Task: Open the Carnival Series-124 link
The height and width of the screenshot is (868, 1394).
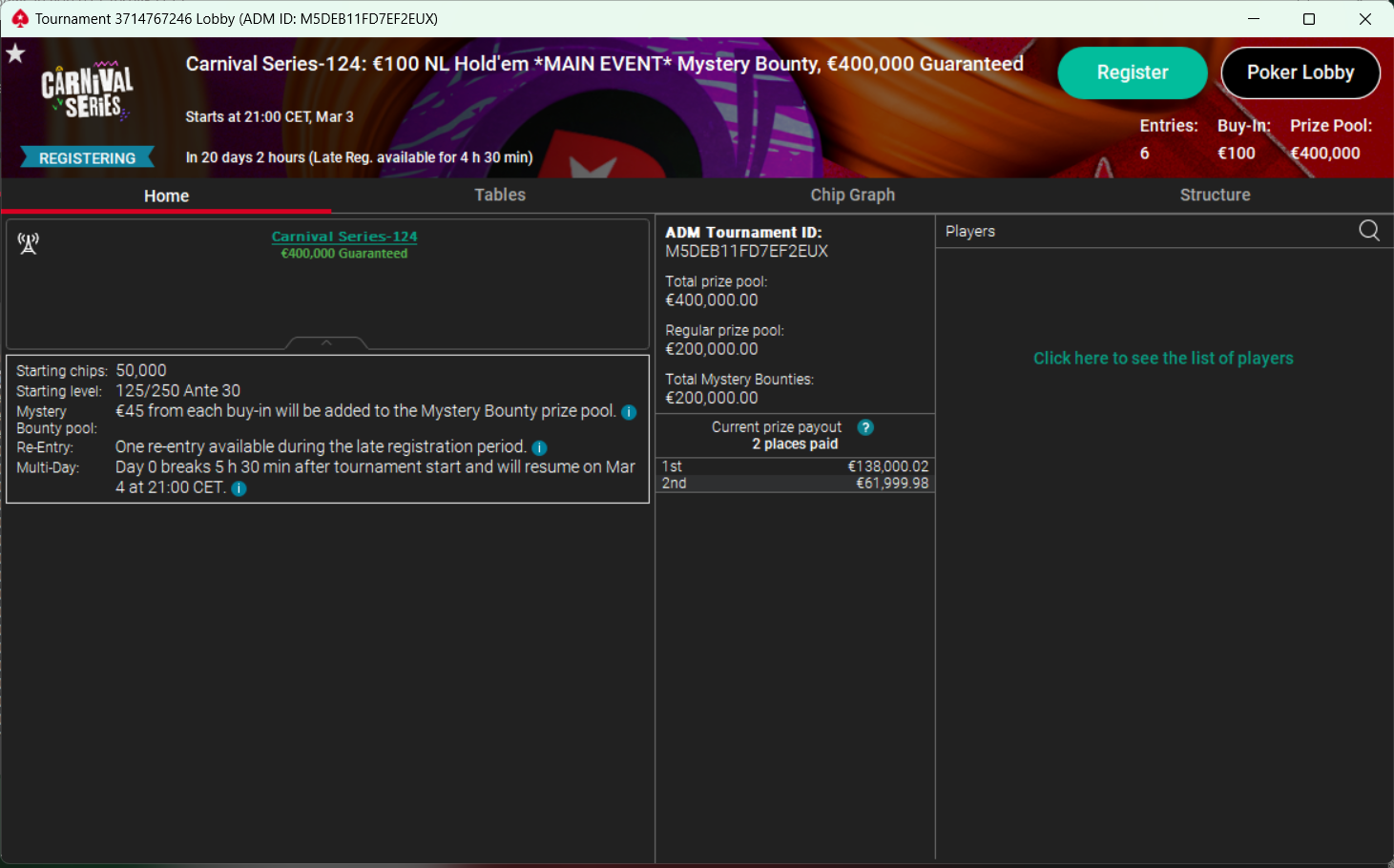Action: click(344, 237)
